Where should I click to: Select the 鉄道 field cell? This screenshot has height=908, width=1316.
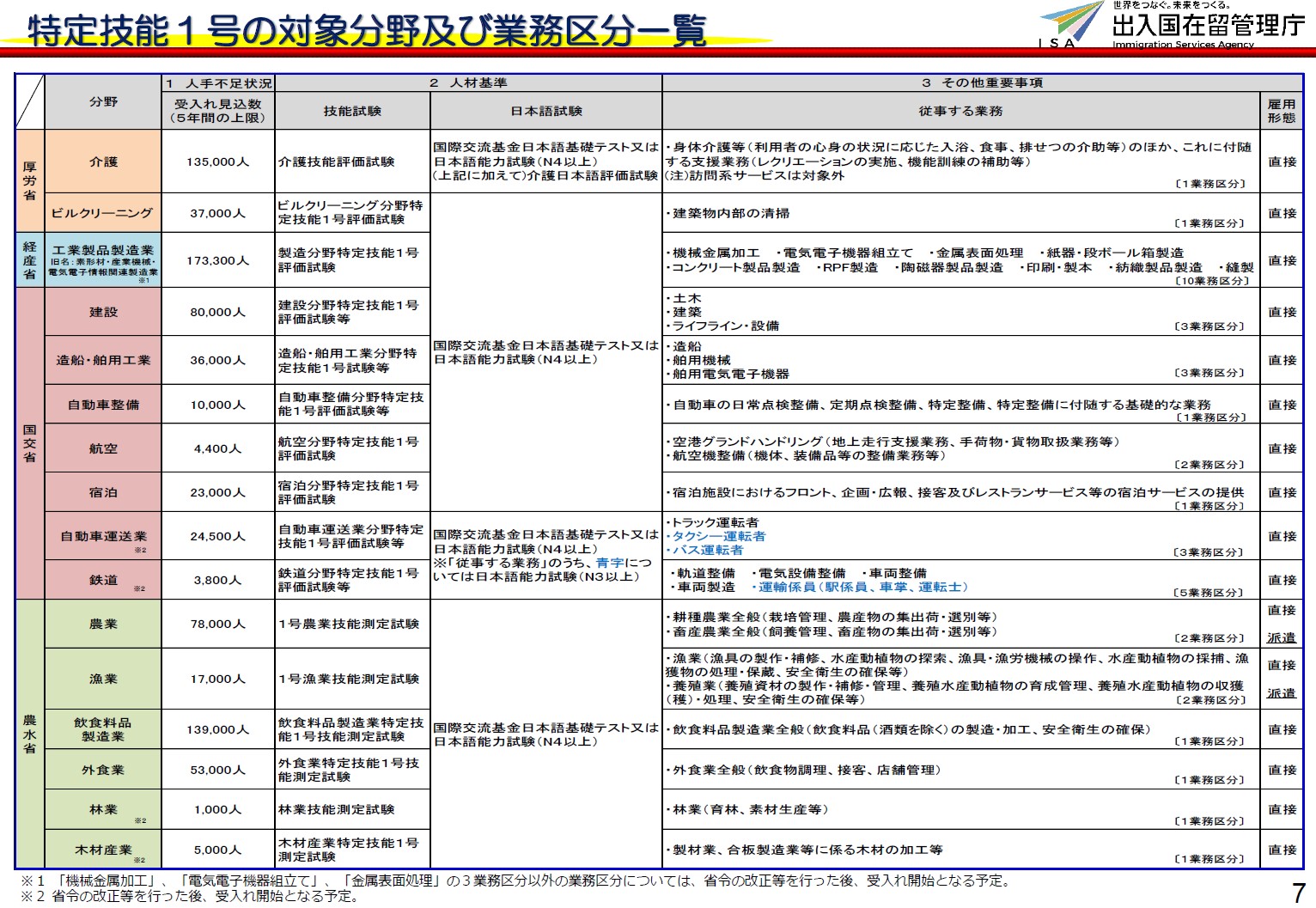click(x=103, y=580)
